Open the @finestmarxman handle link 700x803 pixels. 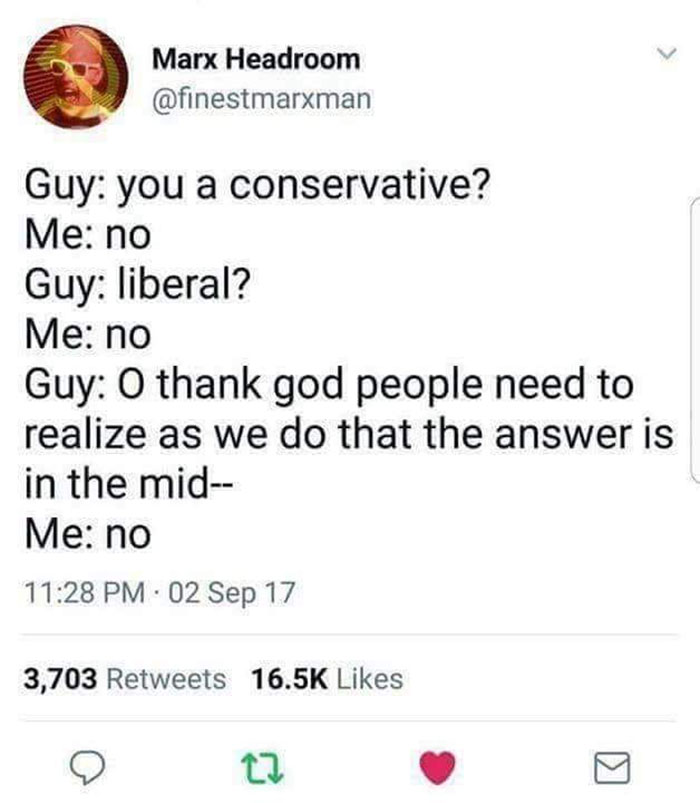262,99
